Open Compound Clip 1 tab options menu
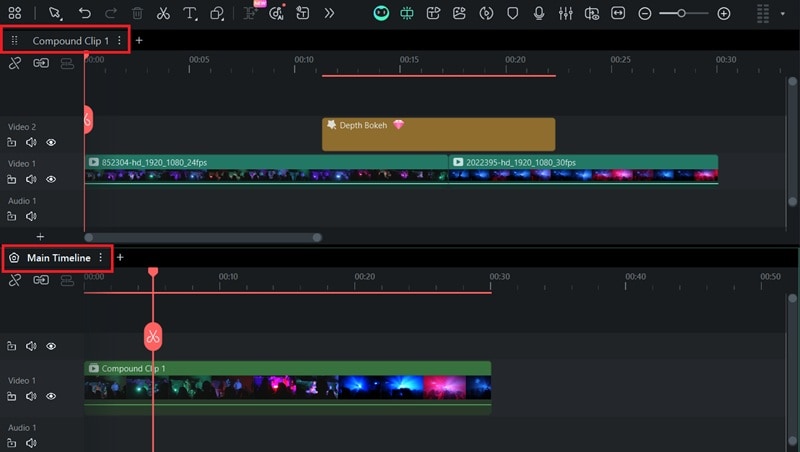 pyautogui.click(x=119, y=40)
